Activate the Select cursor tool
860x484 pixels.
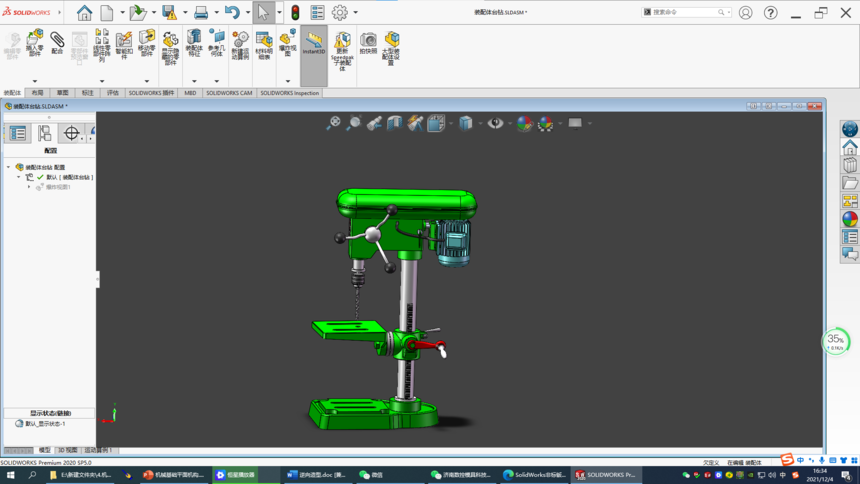coord(263,13)
